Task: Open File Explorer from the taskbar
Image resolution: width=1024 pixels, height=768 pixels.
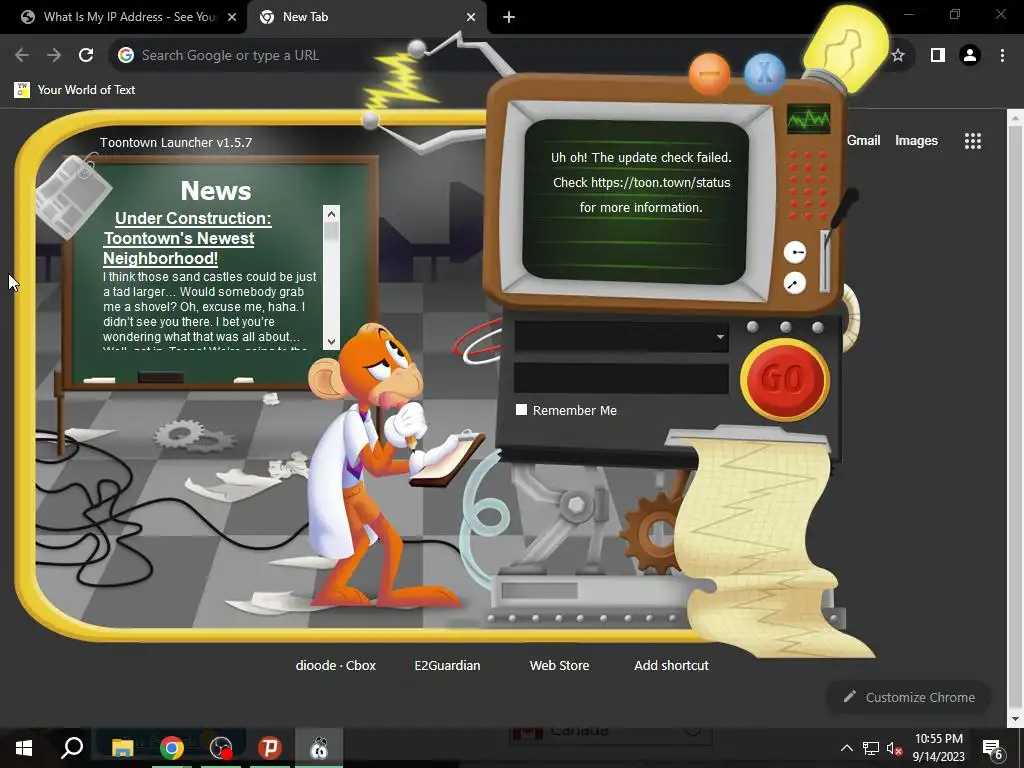Action: (122, 748)
